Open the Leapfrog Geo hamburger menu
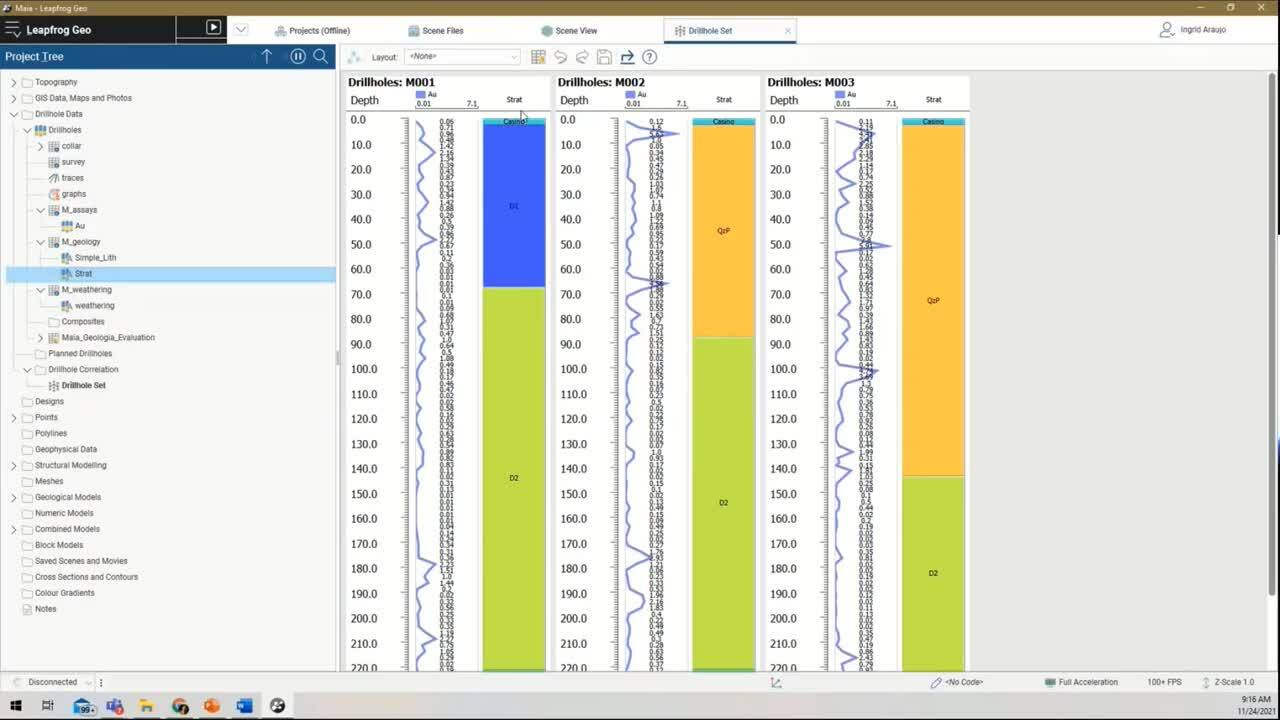Image resolution: width=1280 pixels, height=720 pixels. click(13, 30)
